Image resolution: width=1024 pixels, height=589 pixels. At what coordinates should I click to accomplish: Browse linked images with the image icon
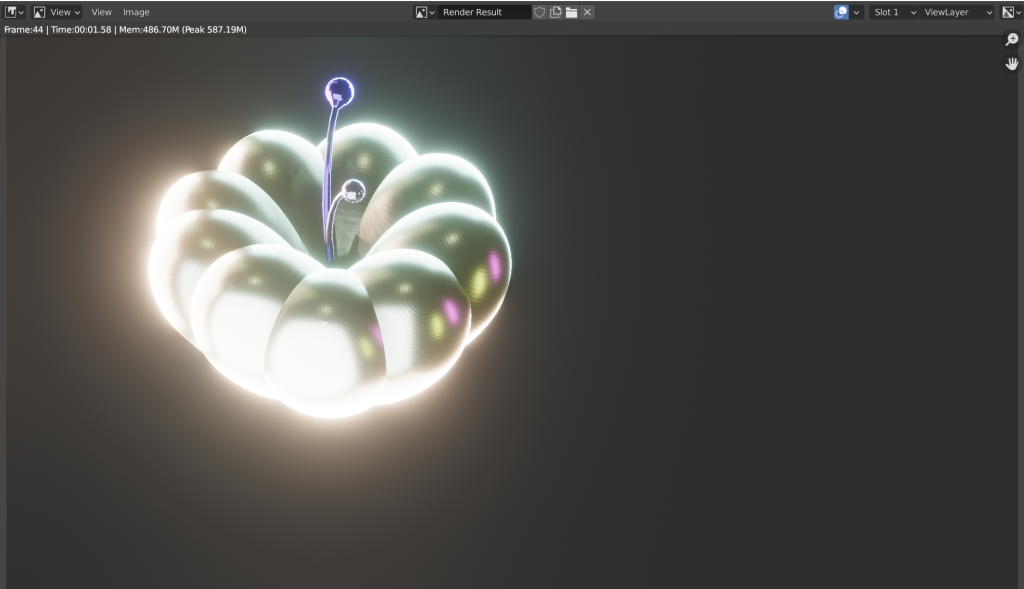[425, 12]
